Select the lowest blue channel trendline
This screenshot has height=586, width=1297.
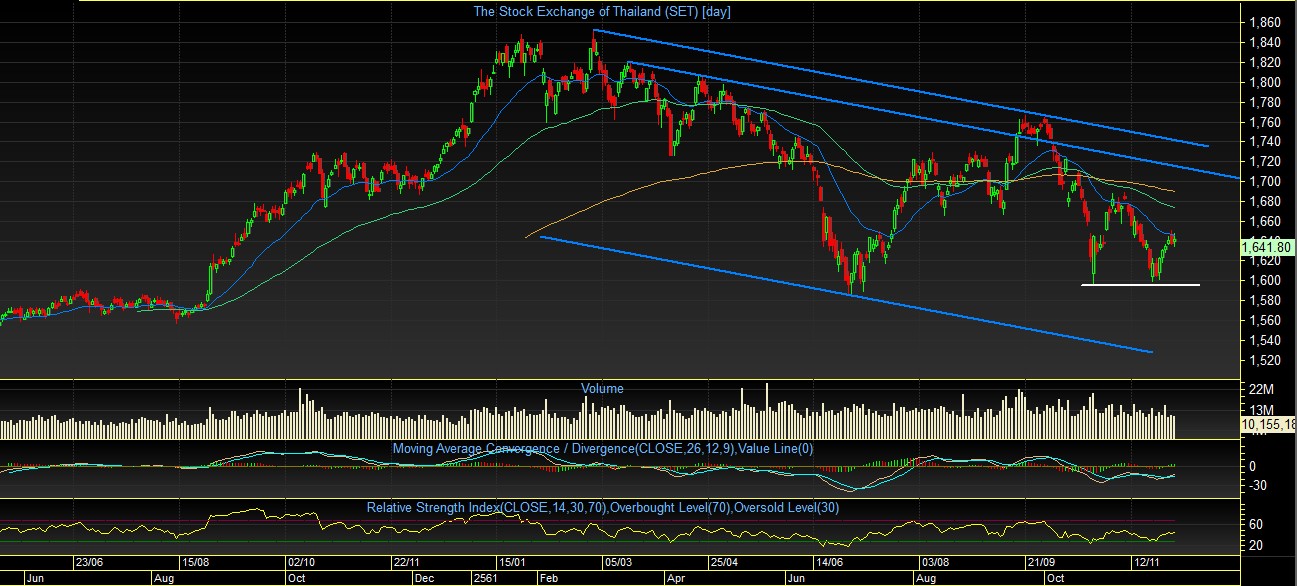(x=846, y=294)
